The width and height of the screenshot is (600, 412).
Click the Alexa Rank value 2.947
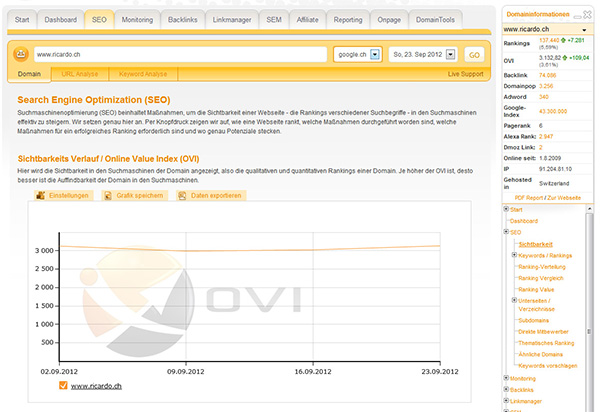(546, 136)
